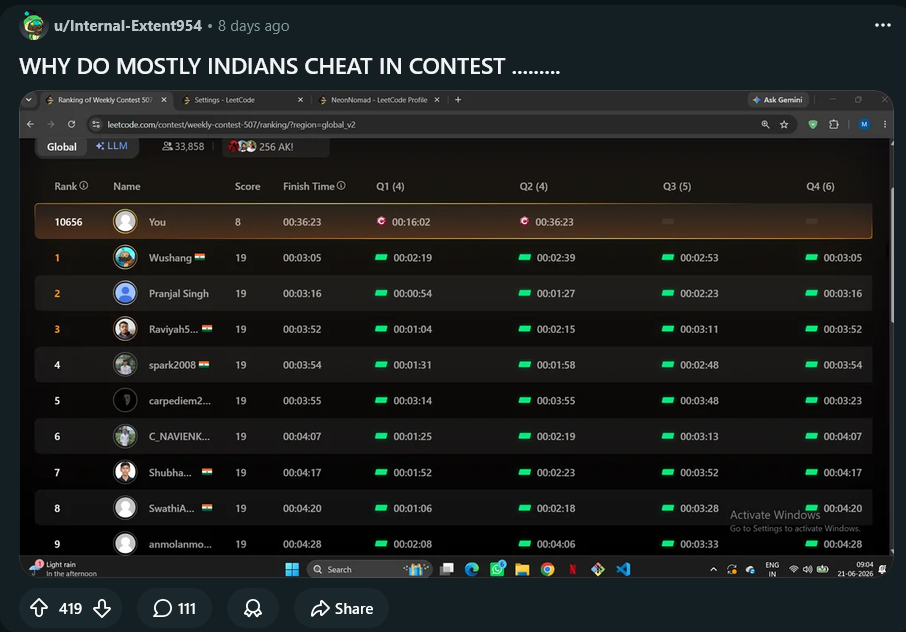
Task: Go back in the browser
Action: click(31, 124)
